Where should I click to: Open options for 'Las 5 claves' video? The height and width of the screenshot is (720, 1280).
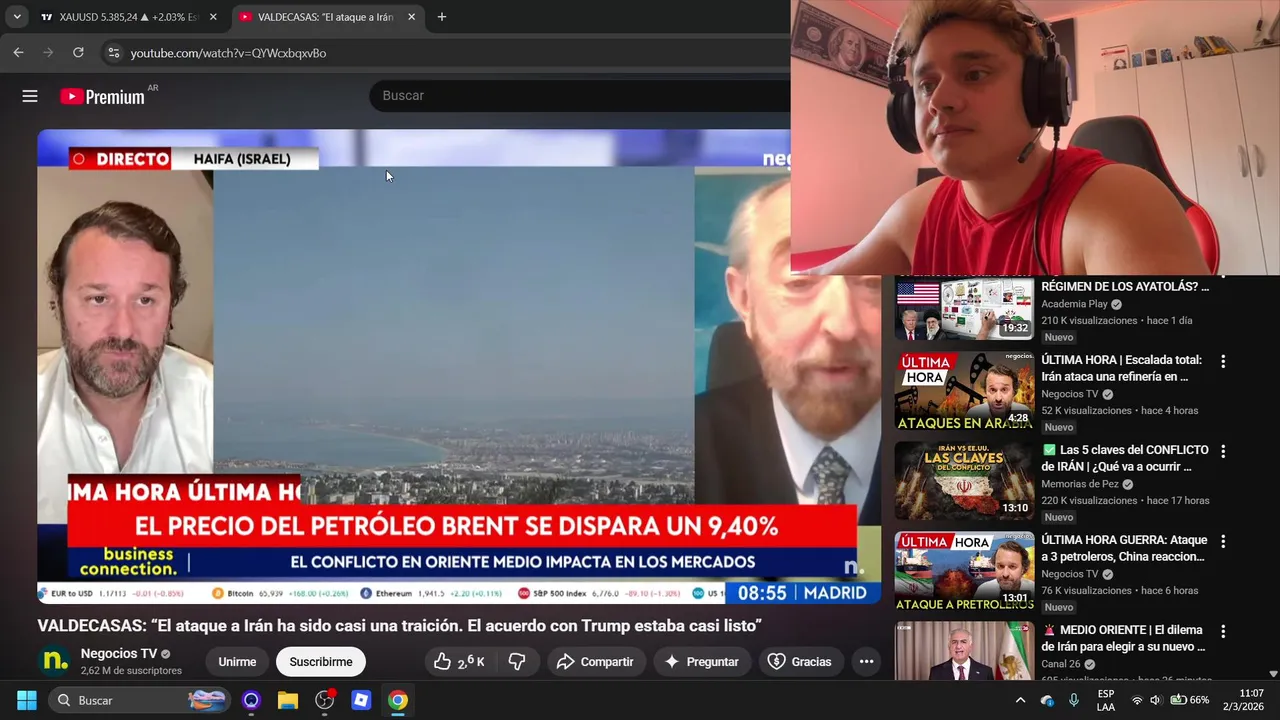(1222, 451)
